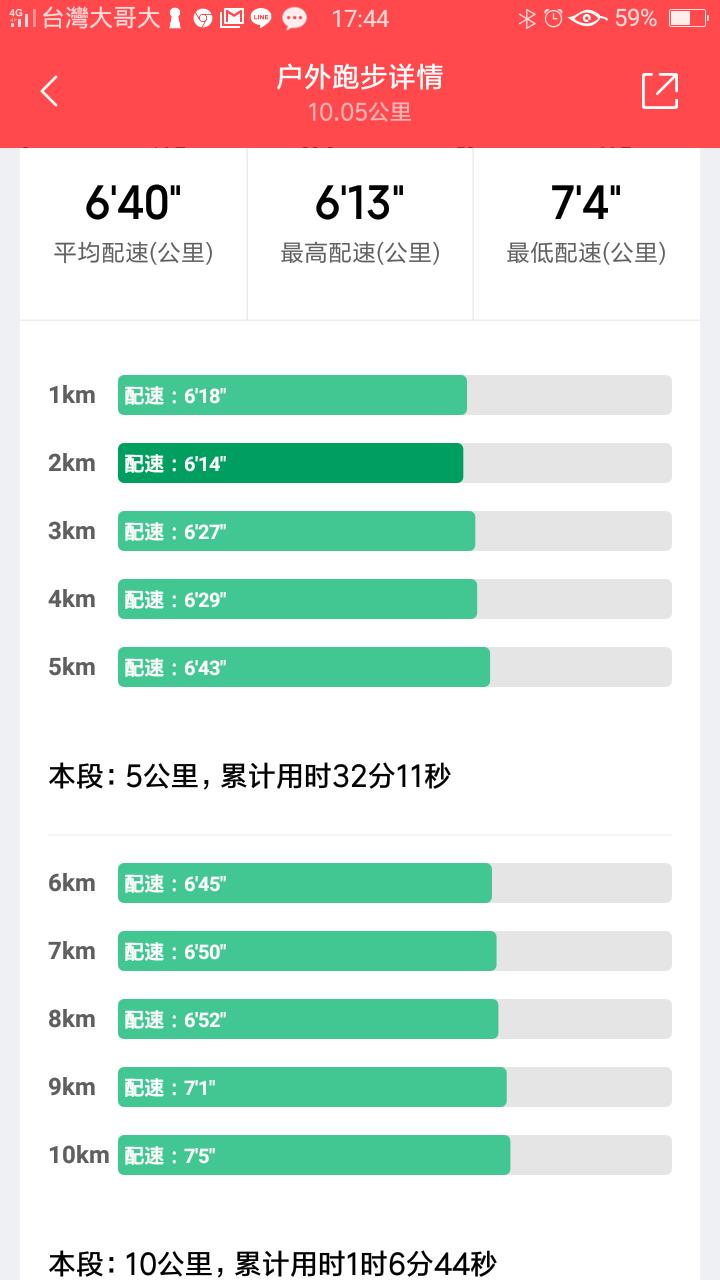The image size is (720, 1280).
Task: Tap the LINE notification icon
Action: click(260, 18)
